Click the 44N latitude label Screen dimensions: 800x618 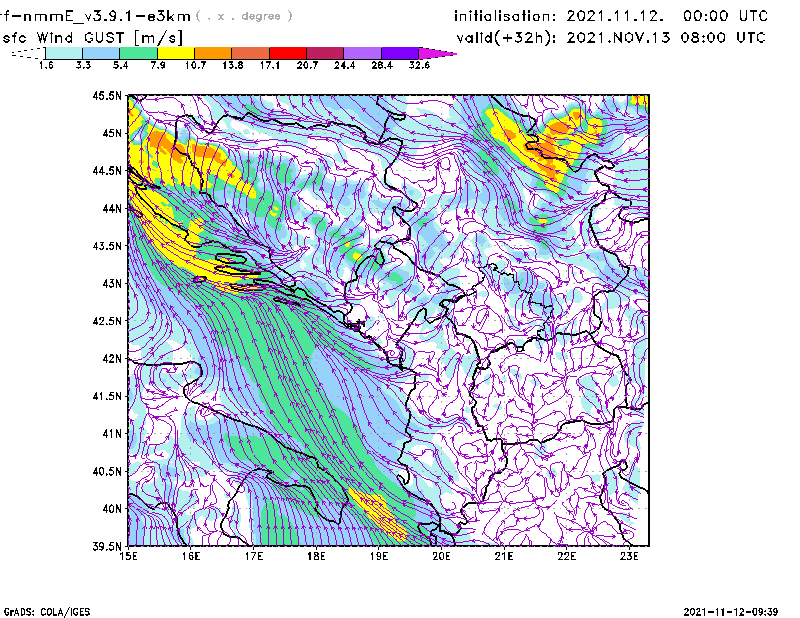[112, 208]
